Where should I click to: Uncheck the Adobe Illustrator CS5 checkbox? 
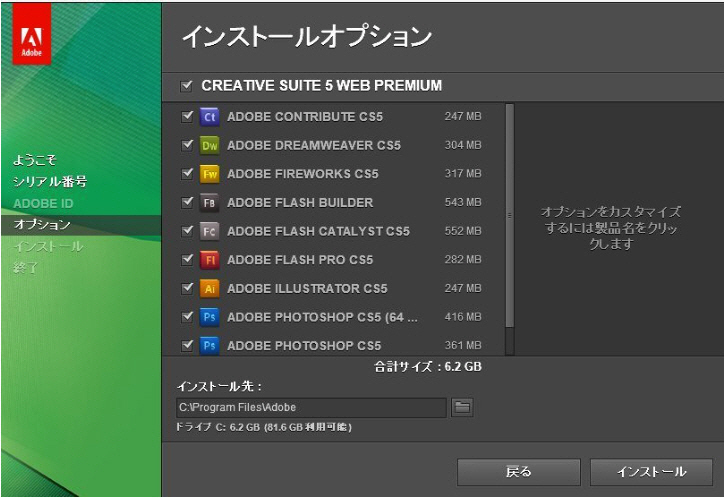187,288
